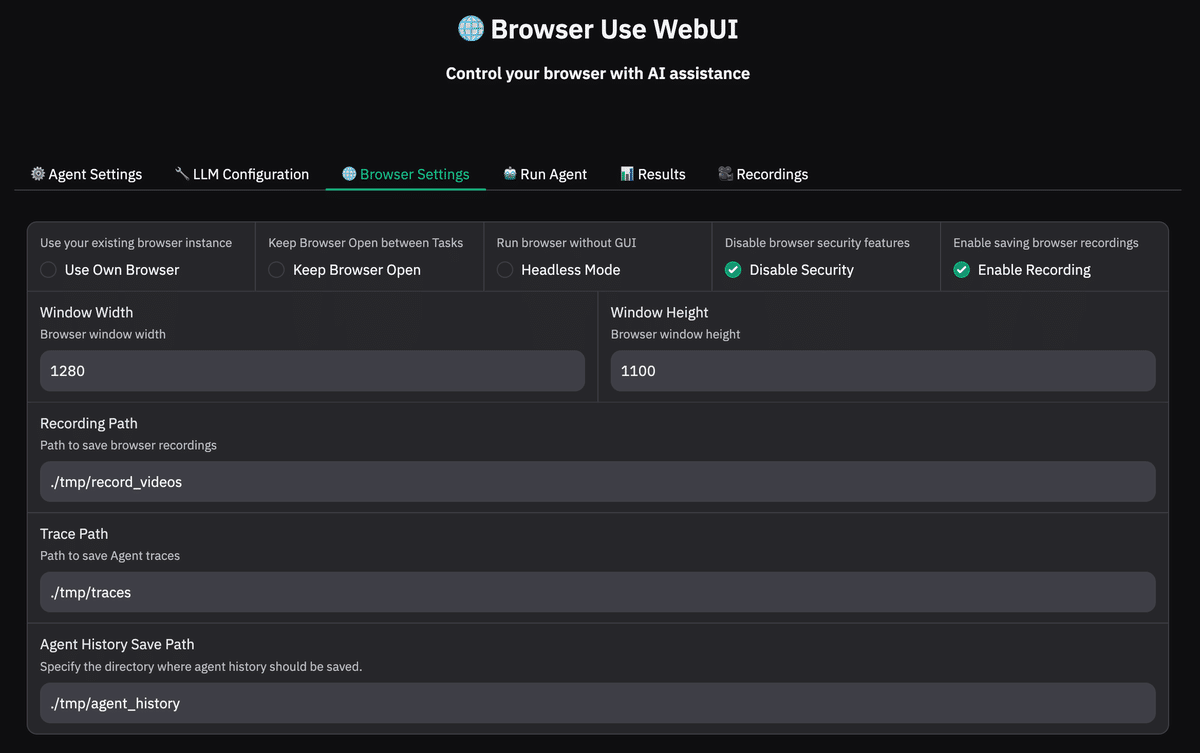The height and width of the screenshot is (753, 1200).
Task: Click 'Run browser without GUI' description
Action: pyautogui.click(x=566, y=243)
